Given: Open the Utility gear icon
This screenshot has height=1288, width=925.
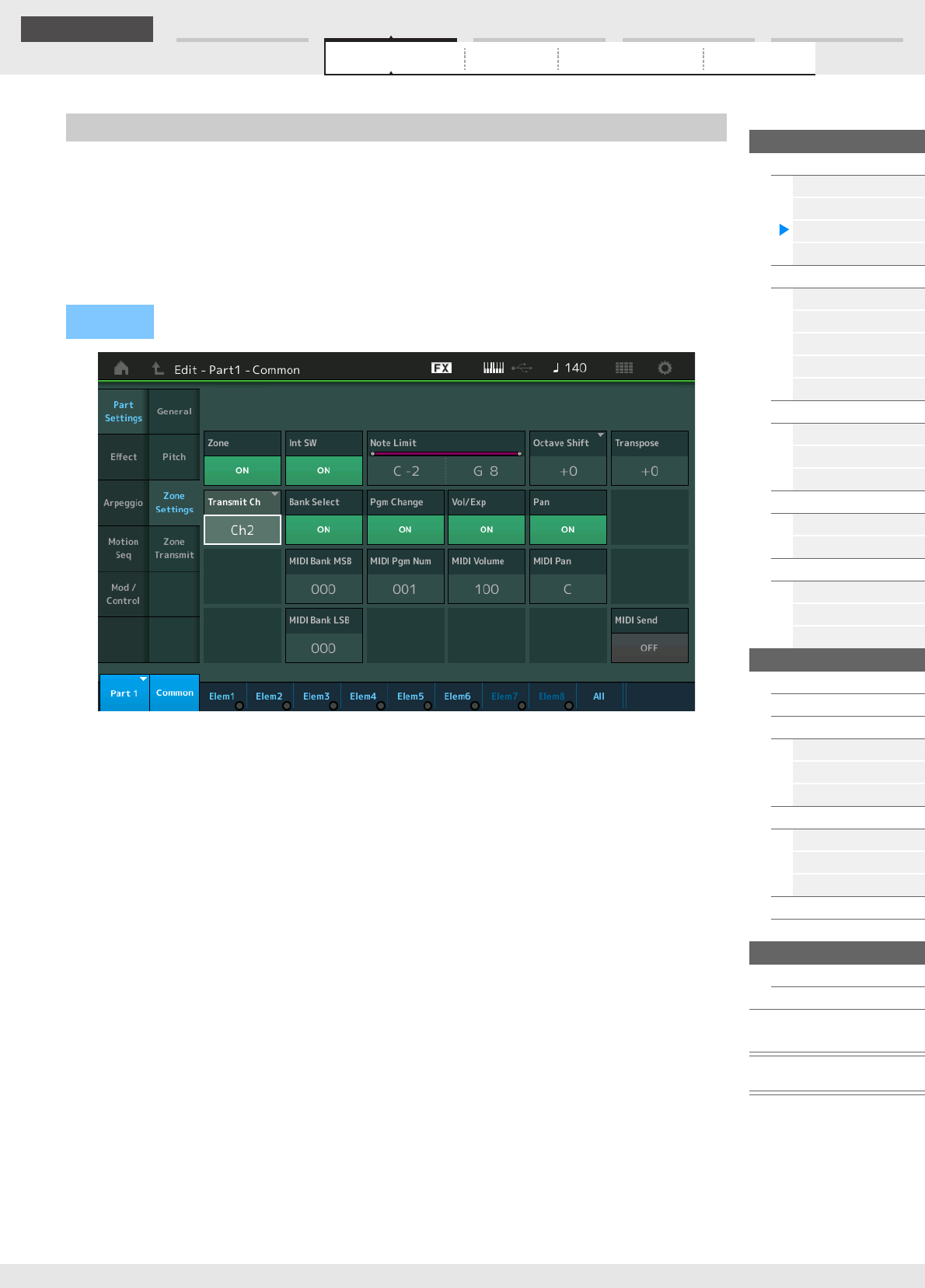Looking at the screenshot, I should (x=665, y=368).
